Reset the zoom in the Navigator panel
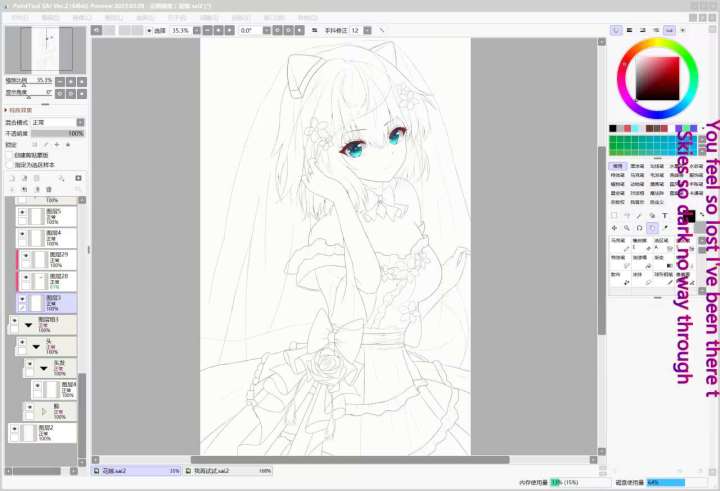This screenshot has width=720, height=491. [82, 82]
